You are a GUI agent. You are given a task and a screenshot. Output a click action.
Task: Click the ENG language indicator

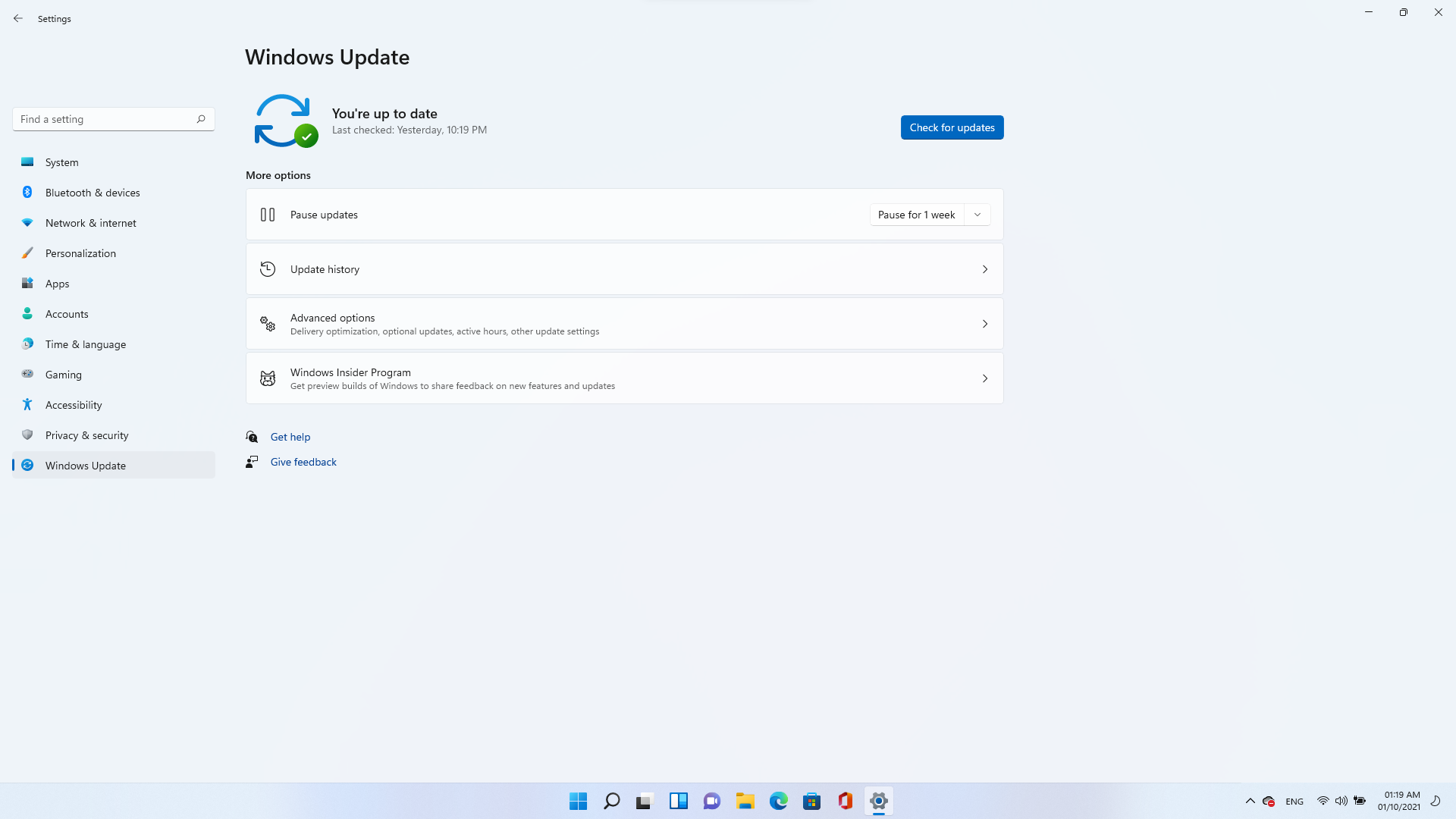click(1294, 802)
